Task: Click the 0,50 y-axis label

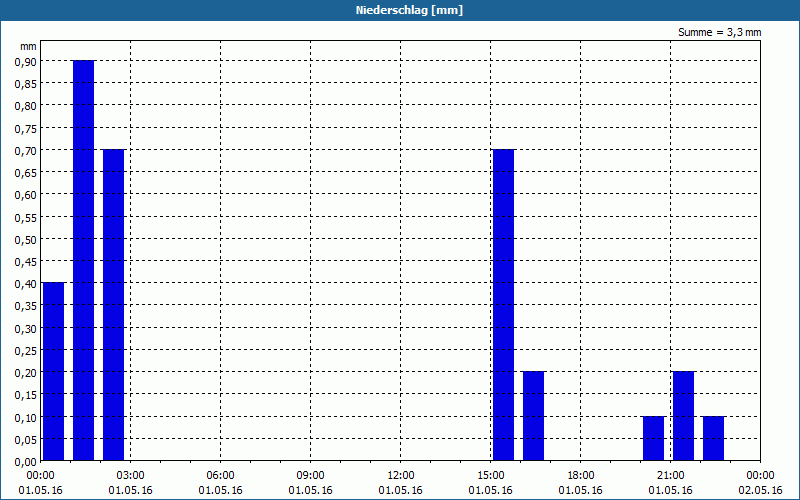Action: [26, 239]
